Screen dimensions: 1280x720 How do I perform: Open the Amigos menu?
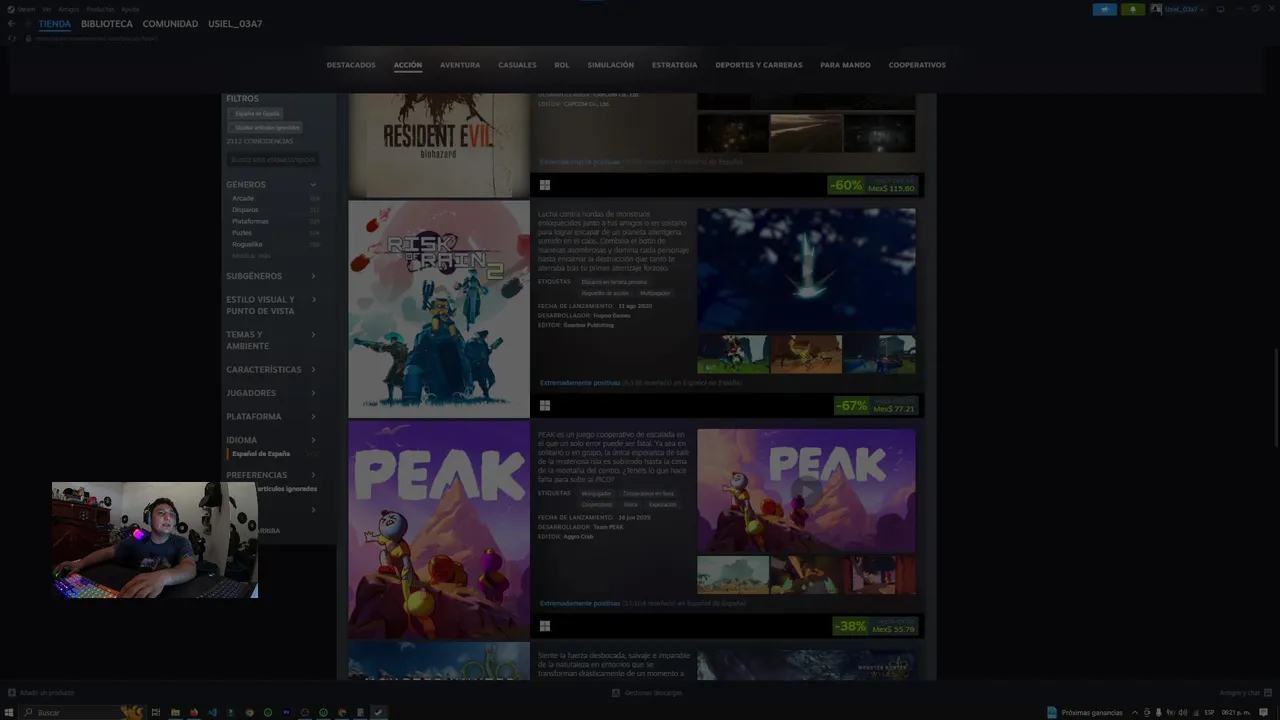coord(68,9)
